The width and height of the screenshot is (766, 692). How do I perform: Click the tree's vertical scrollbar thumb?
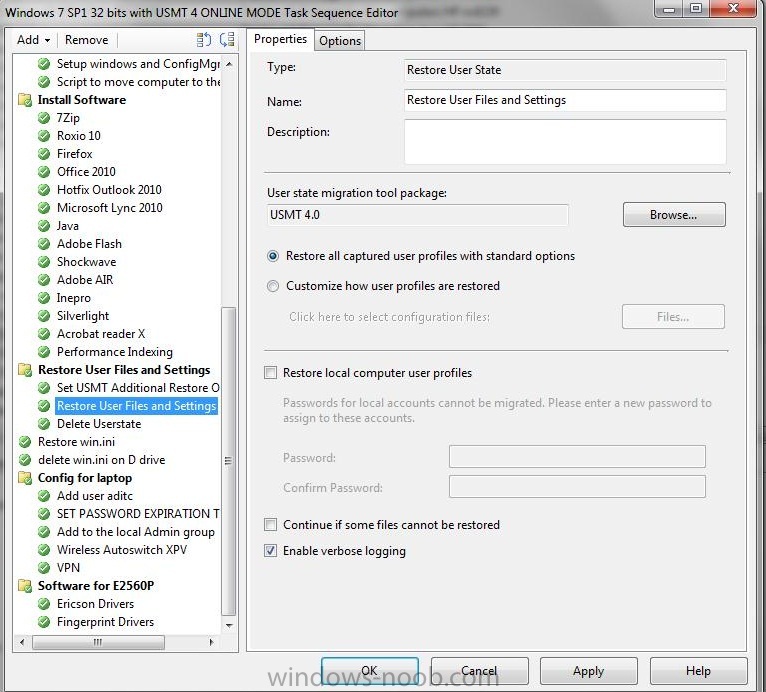coord(229,461)
